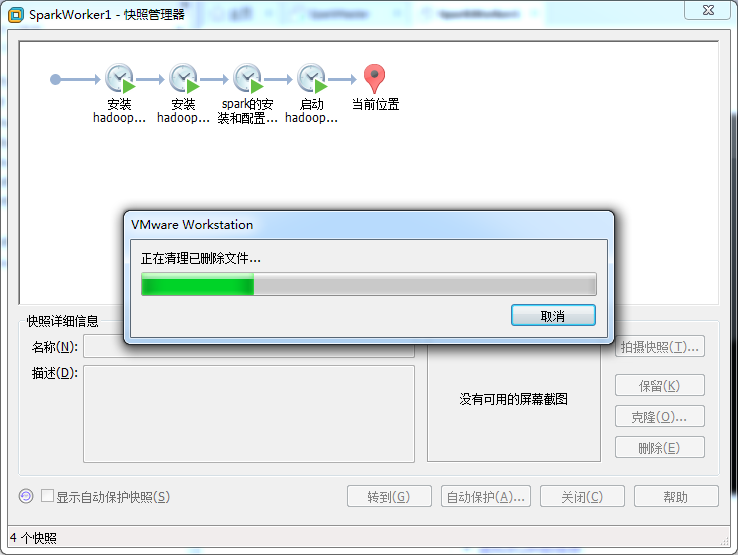
Task: Click the 快照详细信息 group label
Action: pyautogui.click(x=63, y=321)
